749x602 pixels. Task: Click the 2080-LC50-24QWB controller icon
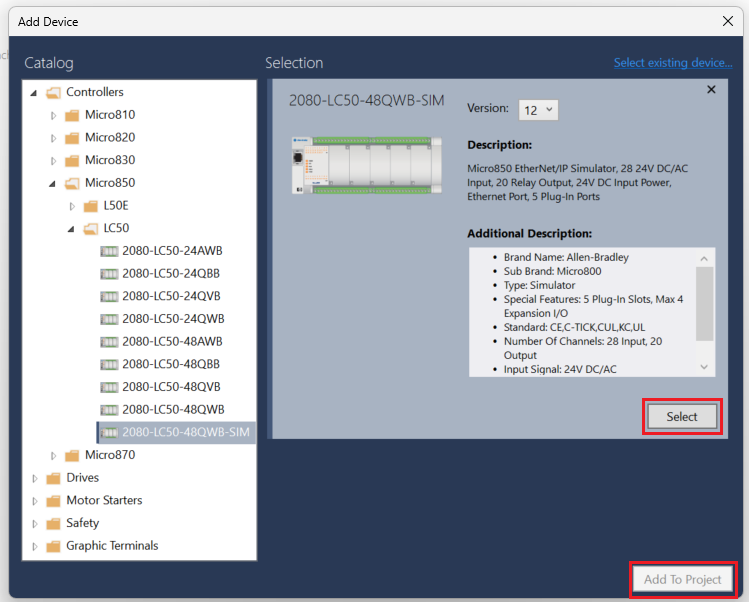pyautogui.click(x=109, y=320)
